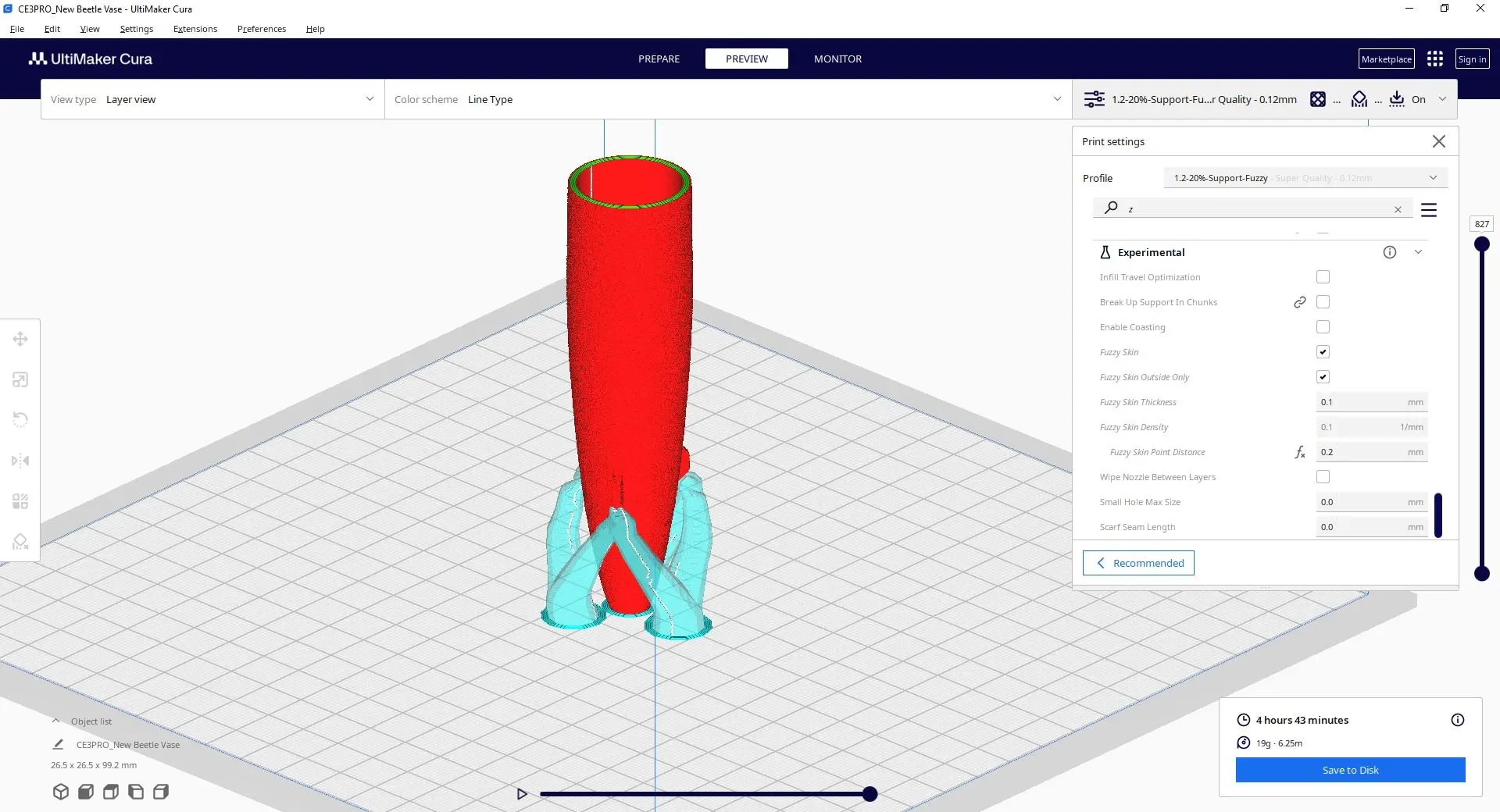Click link icon beside Break Up Support
The image size is (1500, 812).
click(1300, 302)
